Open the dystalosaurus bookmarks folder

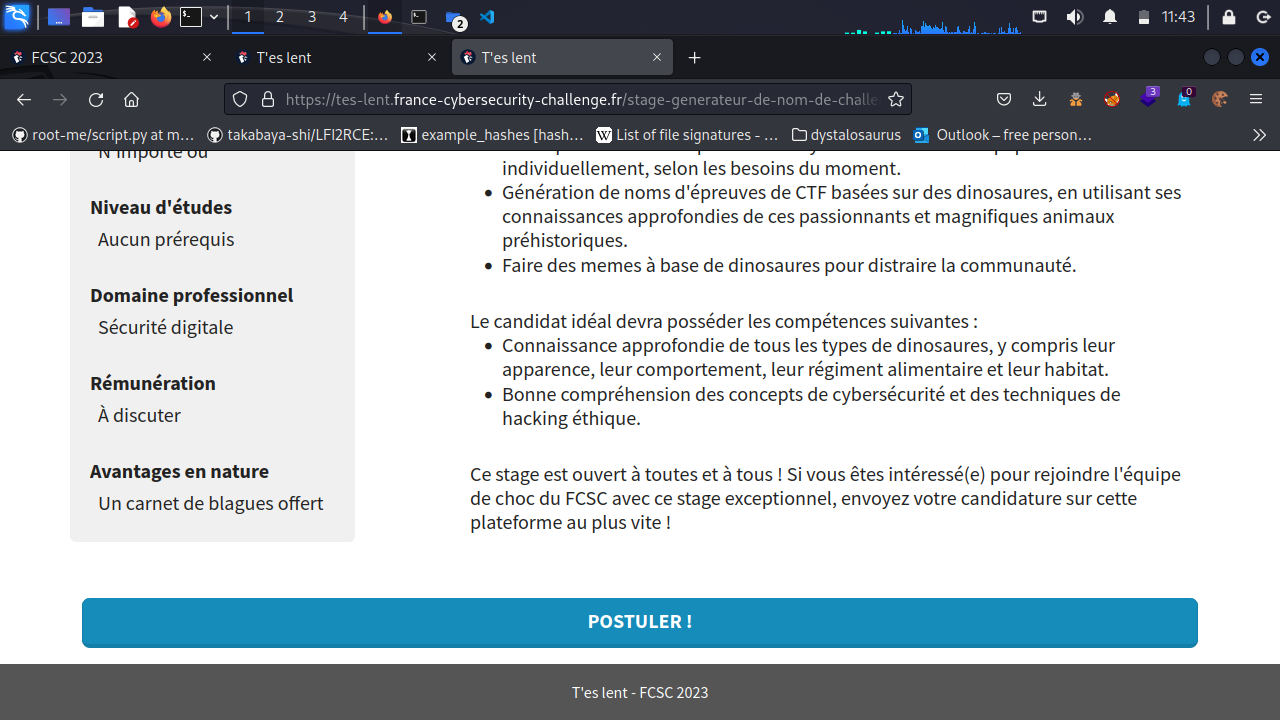click(845, 134)
